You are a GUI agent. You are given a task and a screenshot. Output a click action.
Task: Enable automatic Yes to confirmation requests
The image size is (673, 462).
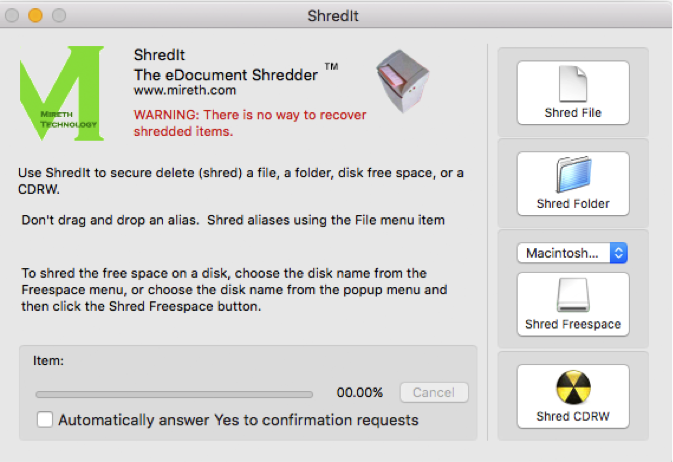pyautogui.click(x=45, y=420)
